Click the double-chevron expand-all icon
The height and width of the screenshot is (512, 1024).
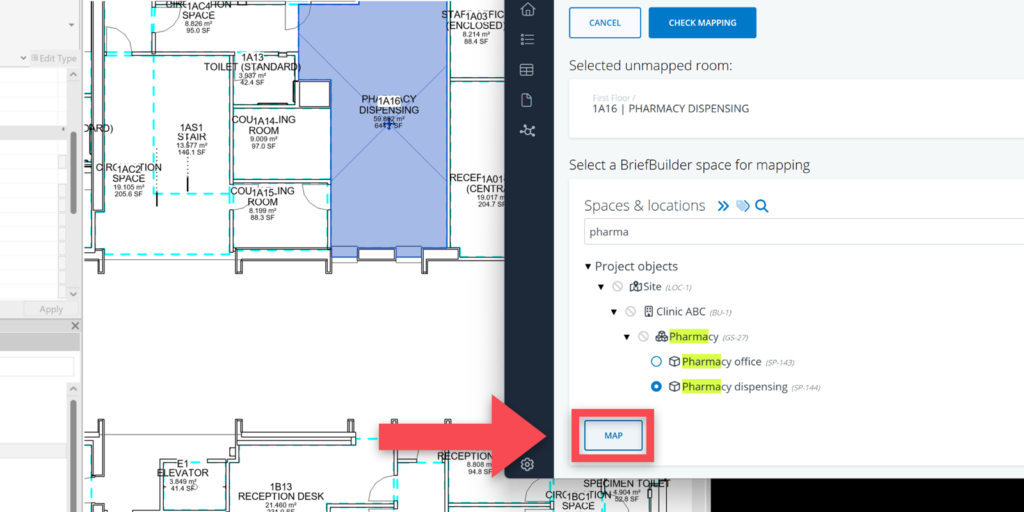point(723,206)
